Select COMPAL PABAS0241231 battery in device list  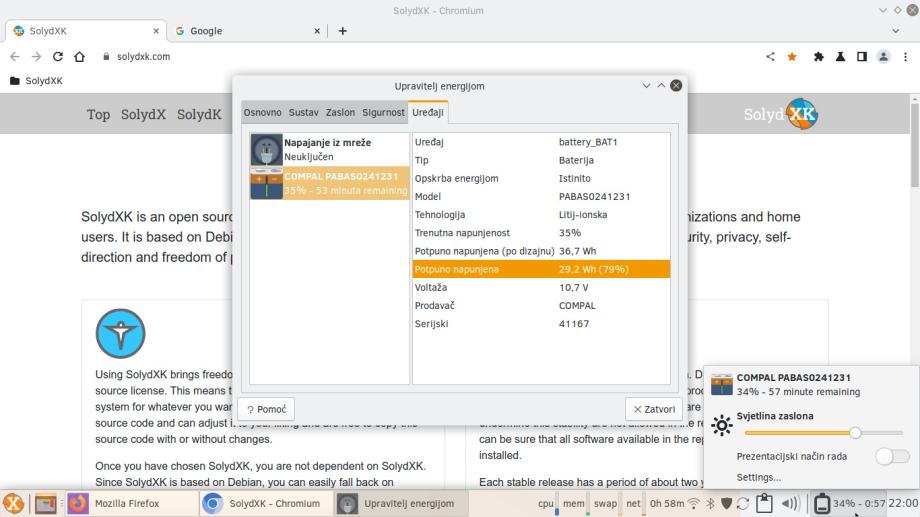pos(329,183)
